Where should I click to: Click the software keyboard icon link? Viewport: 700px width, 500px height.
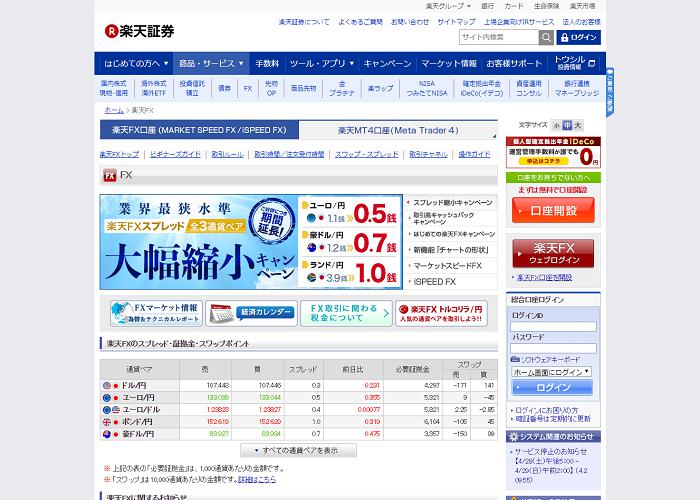[x=545, y=359]
